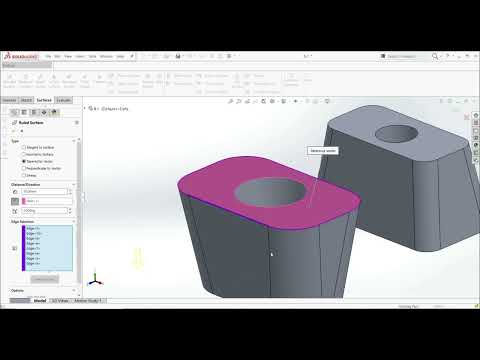The height and width of the screenshot is (360, 480).
Task: Cancel the Ruled Surface with the X icon
Action: pos(22,131)
